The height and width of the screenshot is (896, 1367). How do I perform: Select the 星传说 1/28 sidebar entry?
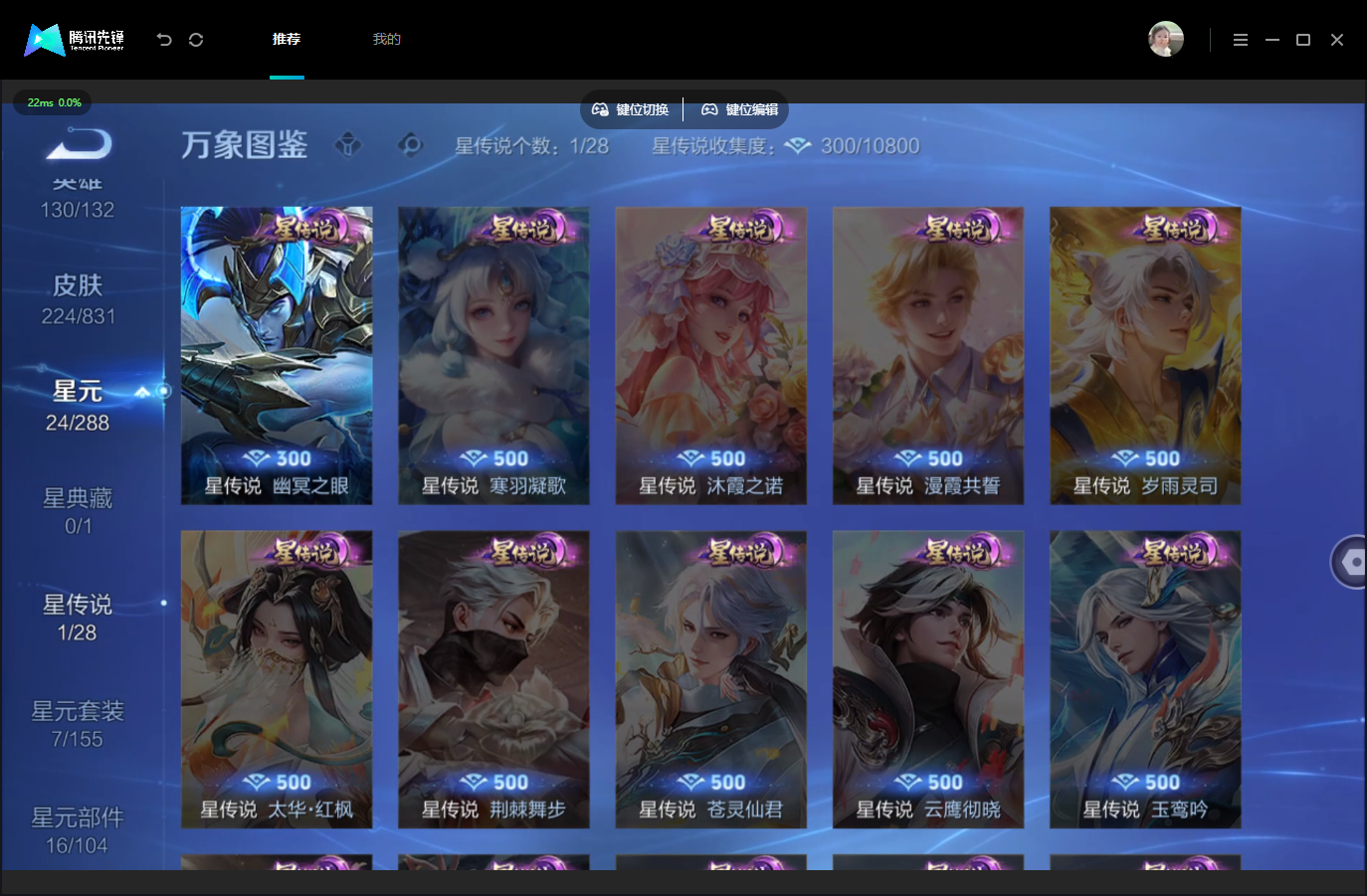click(x=78, y=618)
